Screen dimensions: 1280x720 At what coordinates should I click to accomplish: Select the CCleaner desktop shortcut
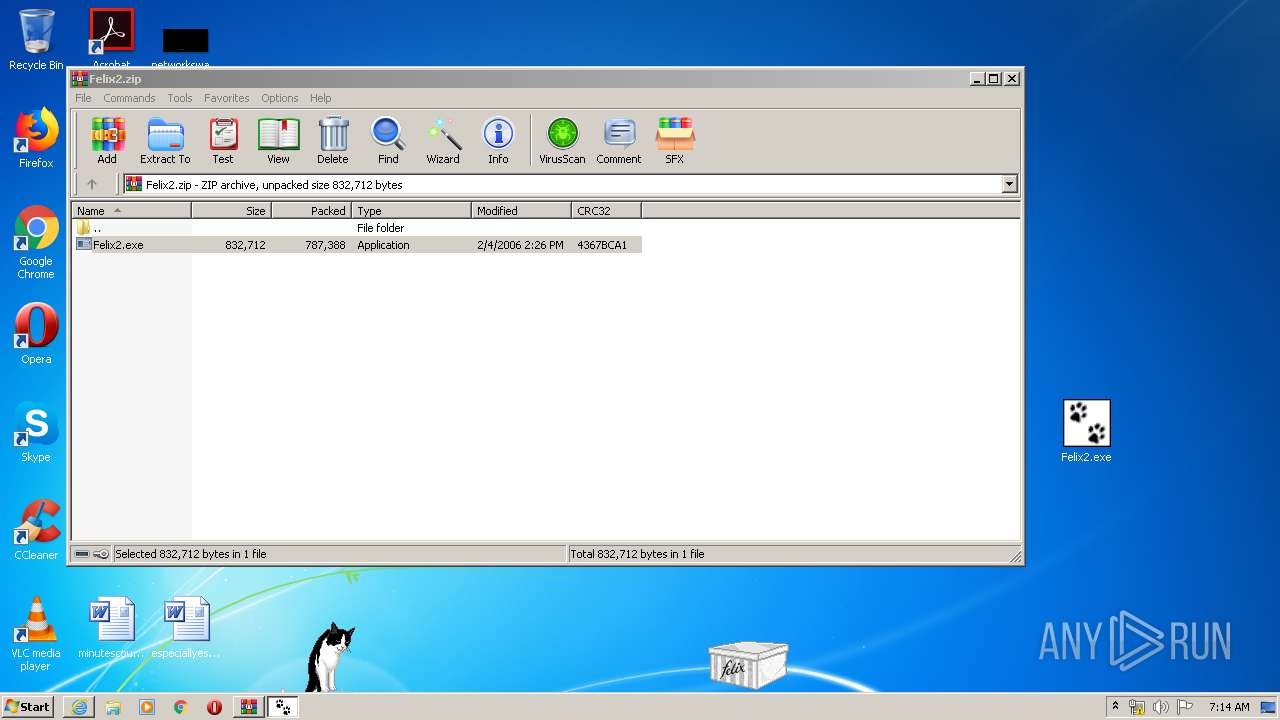point(36,530)
